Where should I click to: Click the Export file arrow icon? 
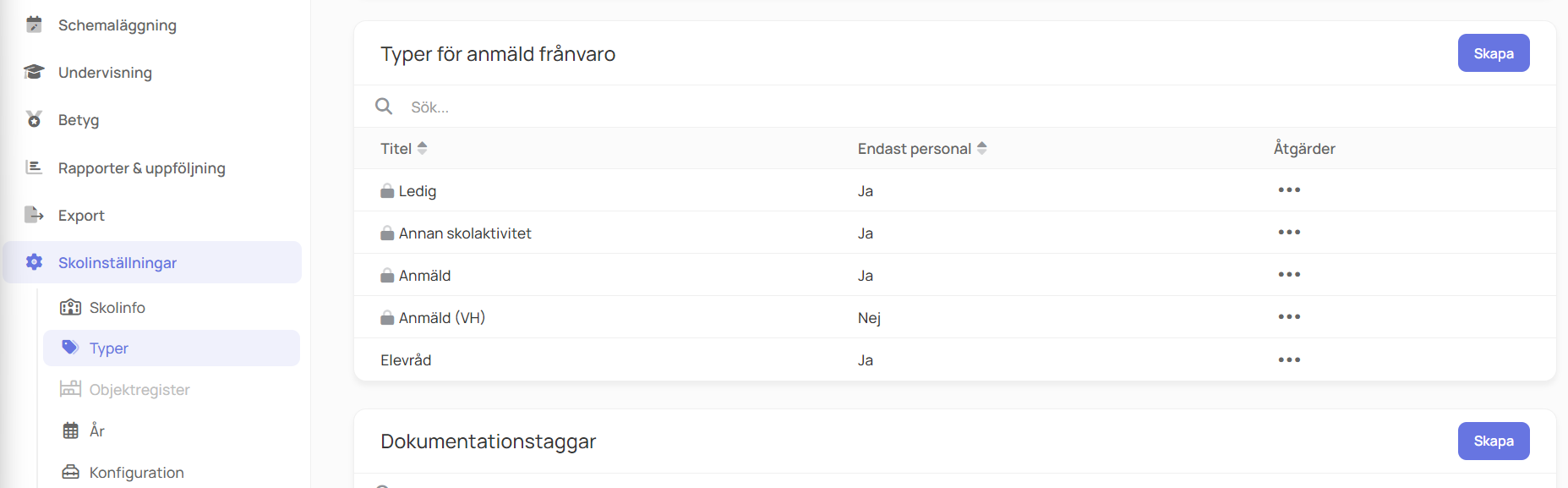34,215
